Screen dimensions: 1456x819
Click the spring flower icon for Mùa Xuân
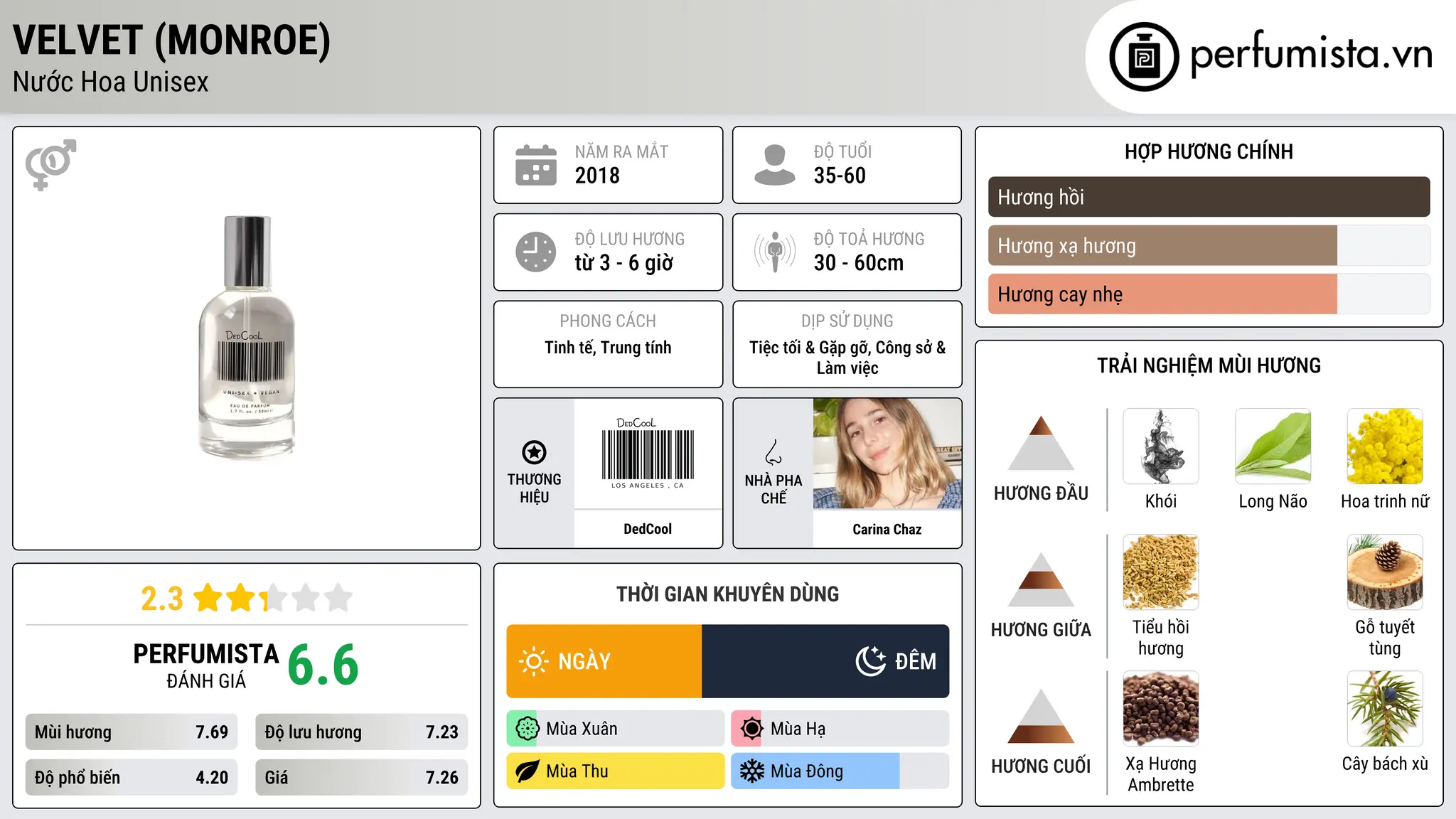527,729
